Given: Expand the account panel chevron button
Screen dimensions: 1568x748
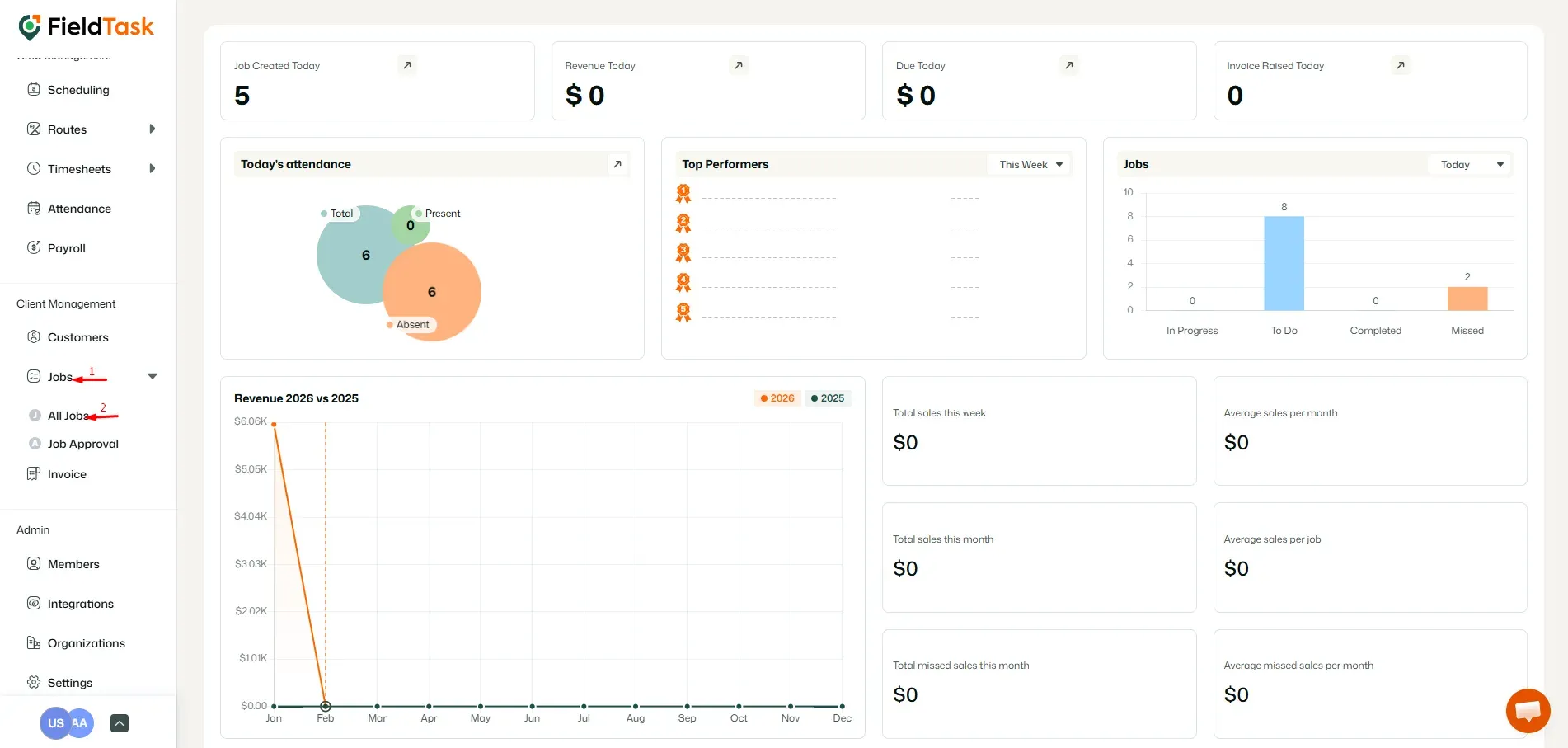Looking at the screenshot, I should [x=120, y=723].
